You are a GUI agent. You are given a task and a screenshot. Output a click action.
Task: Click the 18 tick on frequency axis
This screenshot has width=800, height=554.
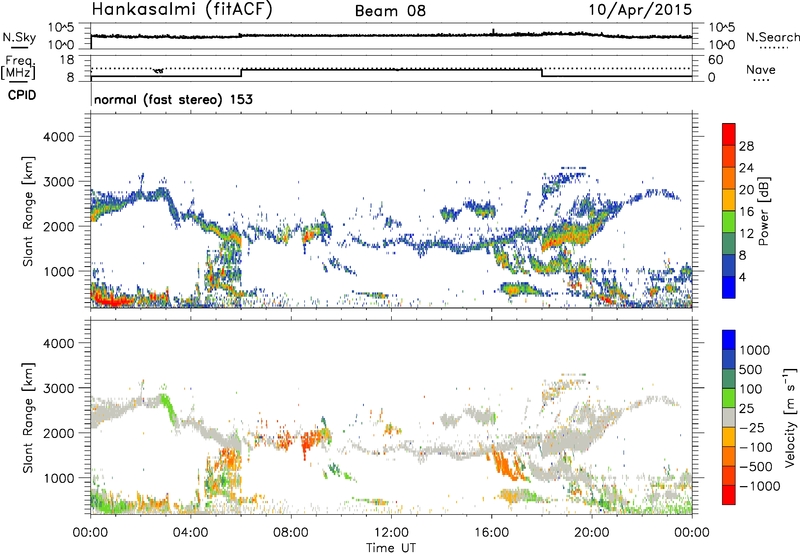67,60
